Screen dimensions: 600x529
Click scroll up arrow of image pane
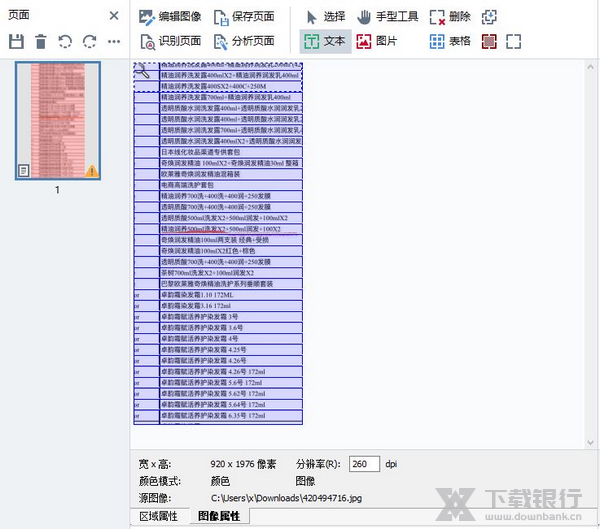[x=590, y=67]
